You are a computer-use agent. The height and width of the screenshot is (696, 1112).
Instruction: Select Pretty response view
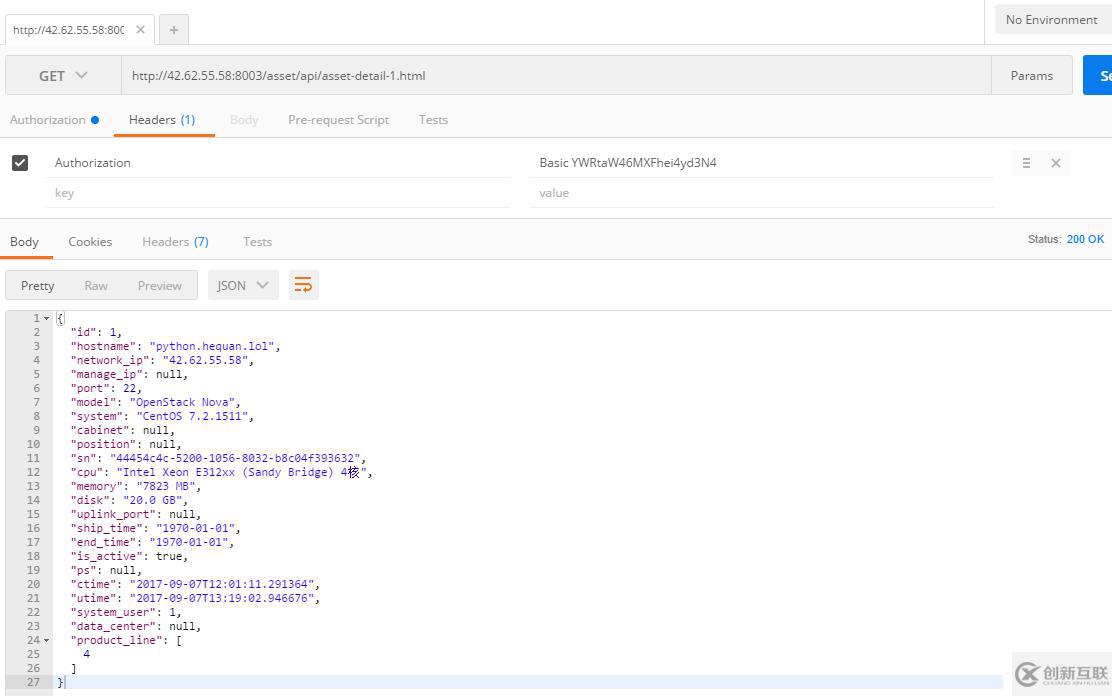pyautogui.click(x=38, y=285)
